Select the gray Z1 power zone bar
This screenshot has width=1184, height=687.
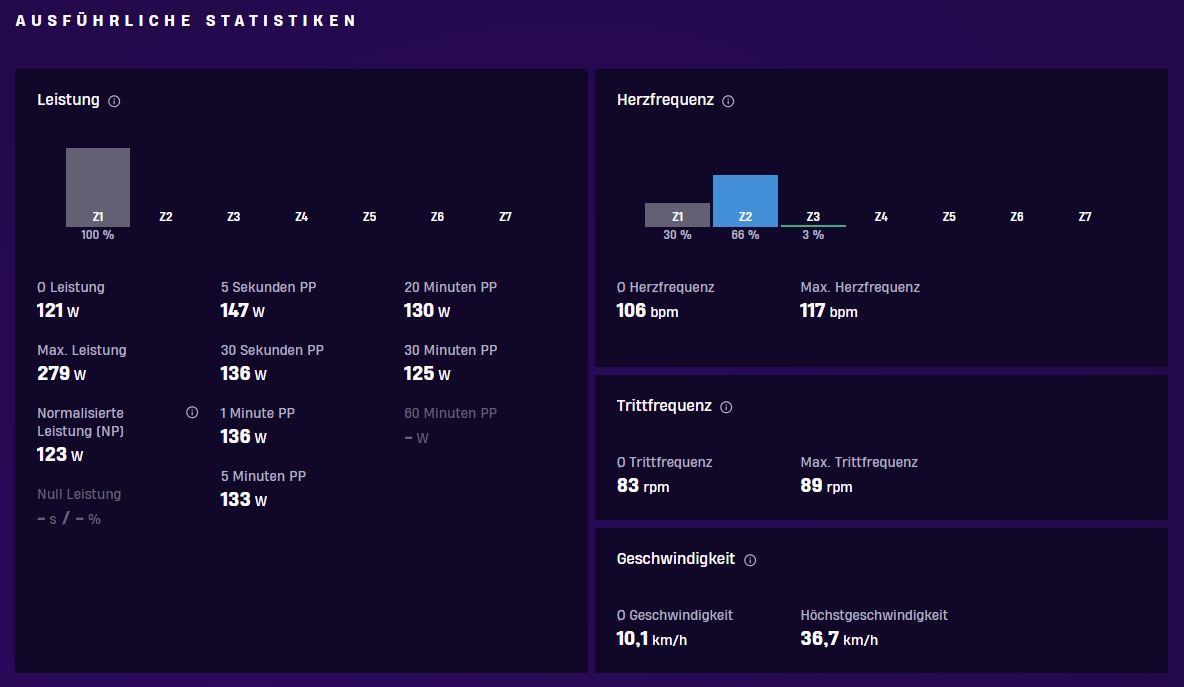(x=98, y=187)
